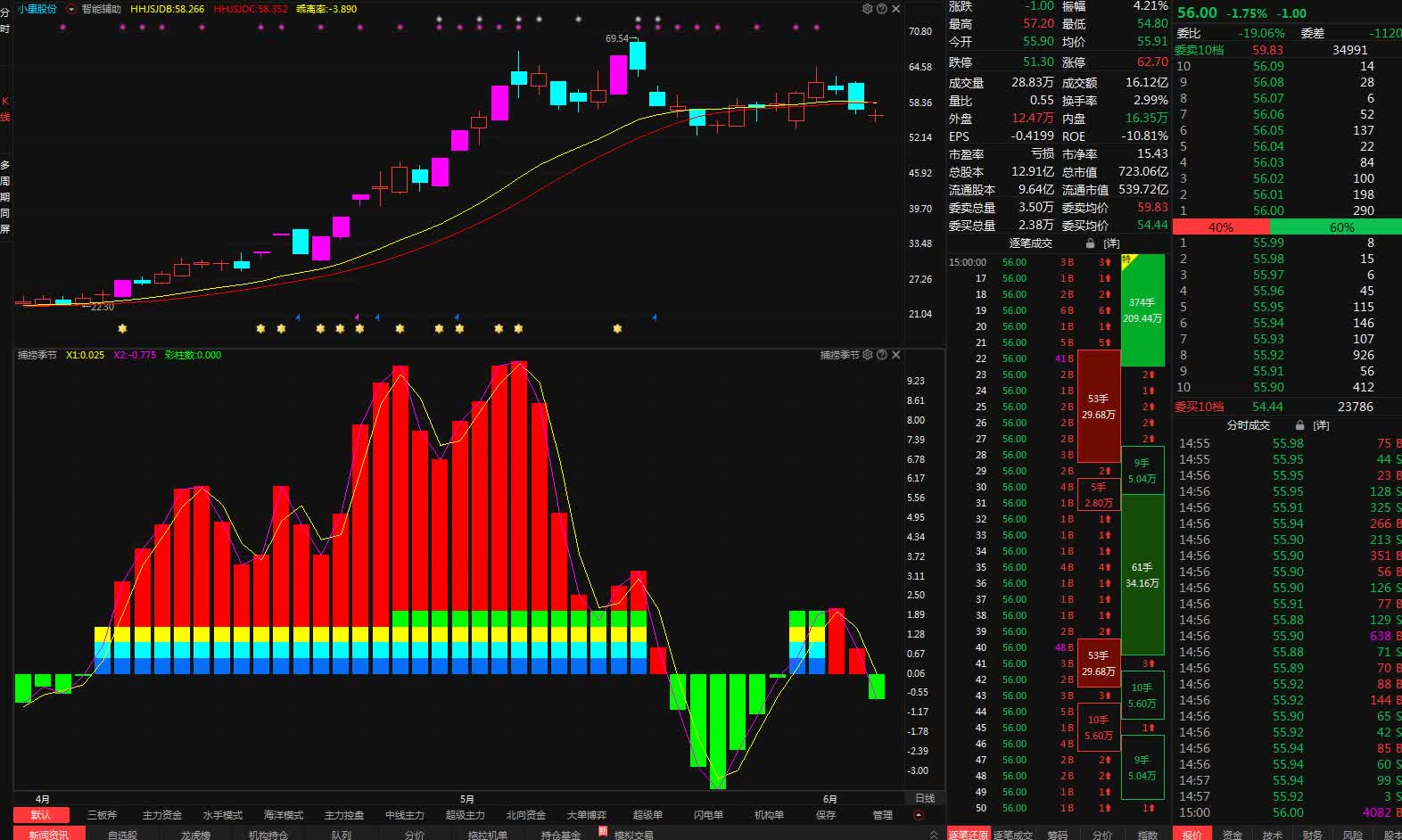Click the 小康股份 stock name

tap(37, 9)
